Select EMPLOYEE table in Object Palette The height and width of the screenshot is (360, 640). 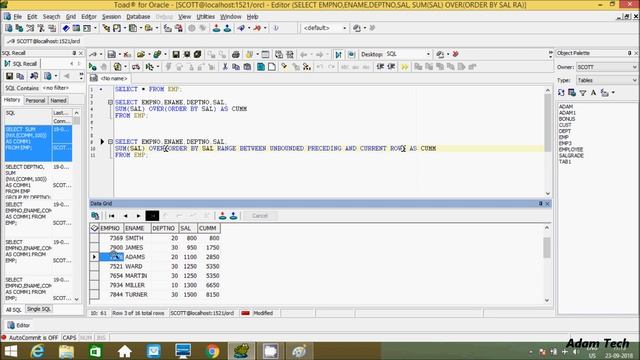571,149
